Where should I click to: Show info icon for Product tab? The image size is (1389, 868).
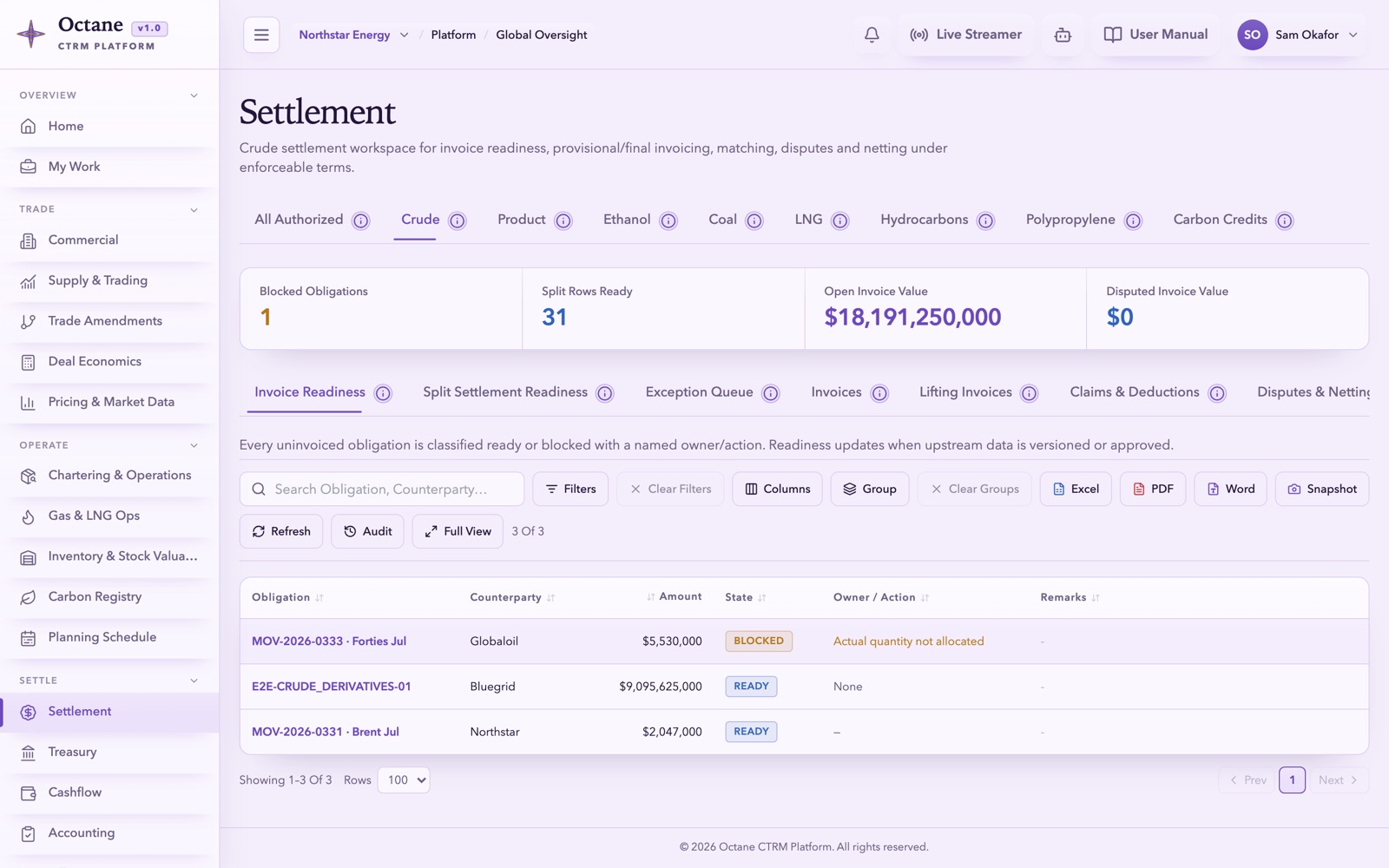[x=563, y=220]
